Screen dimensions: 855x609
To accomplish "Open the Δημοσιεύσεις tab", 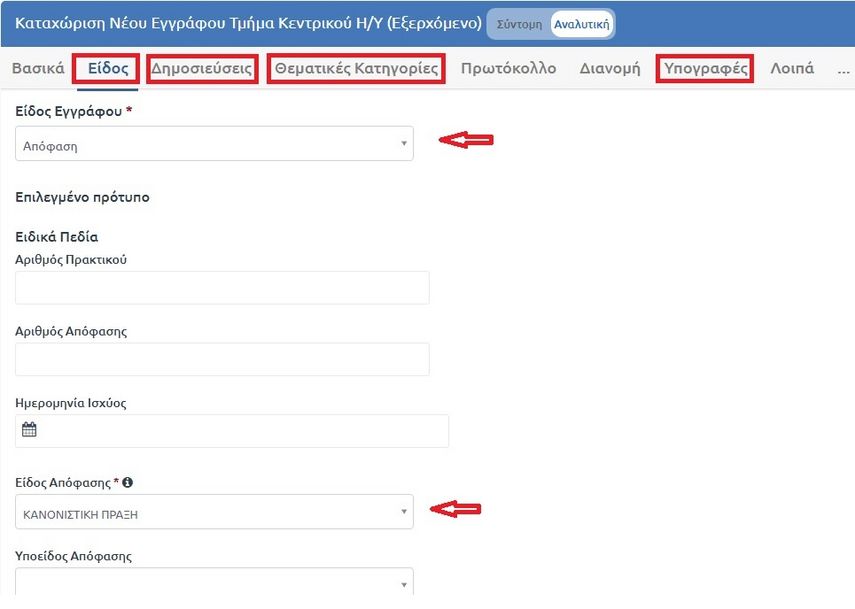I will coord(202,69).
